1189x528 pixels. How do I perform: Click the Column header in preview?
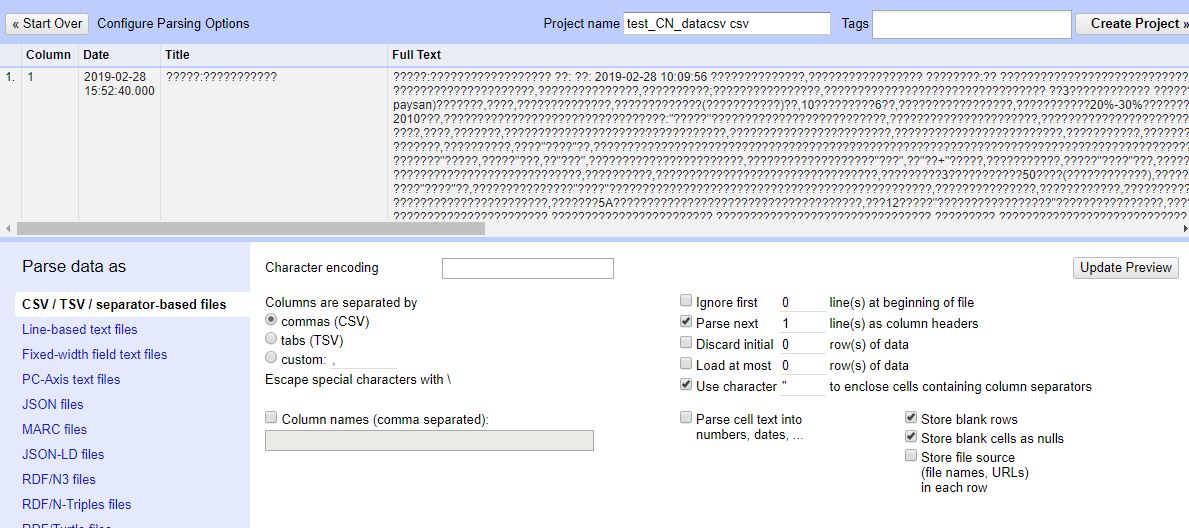pos(49,55)
